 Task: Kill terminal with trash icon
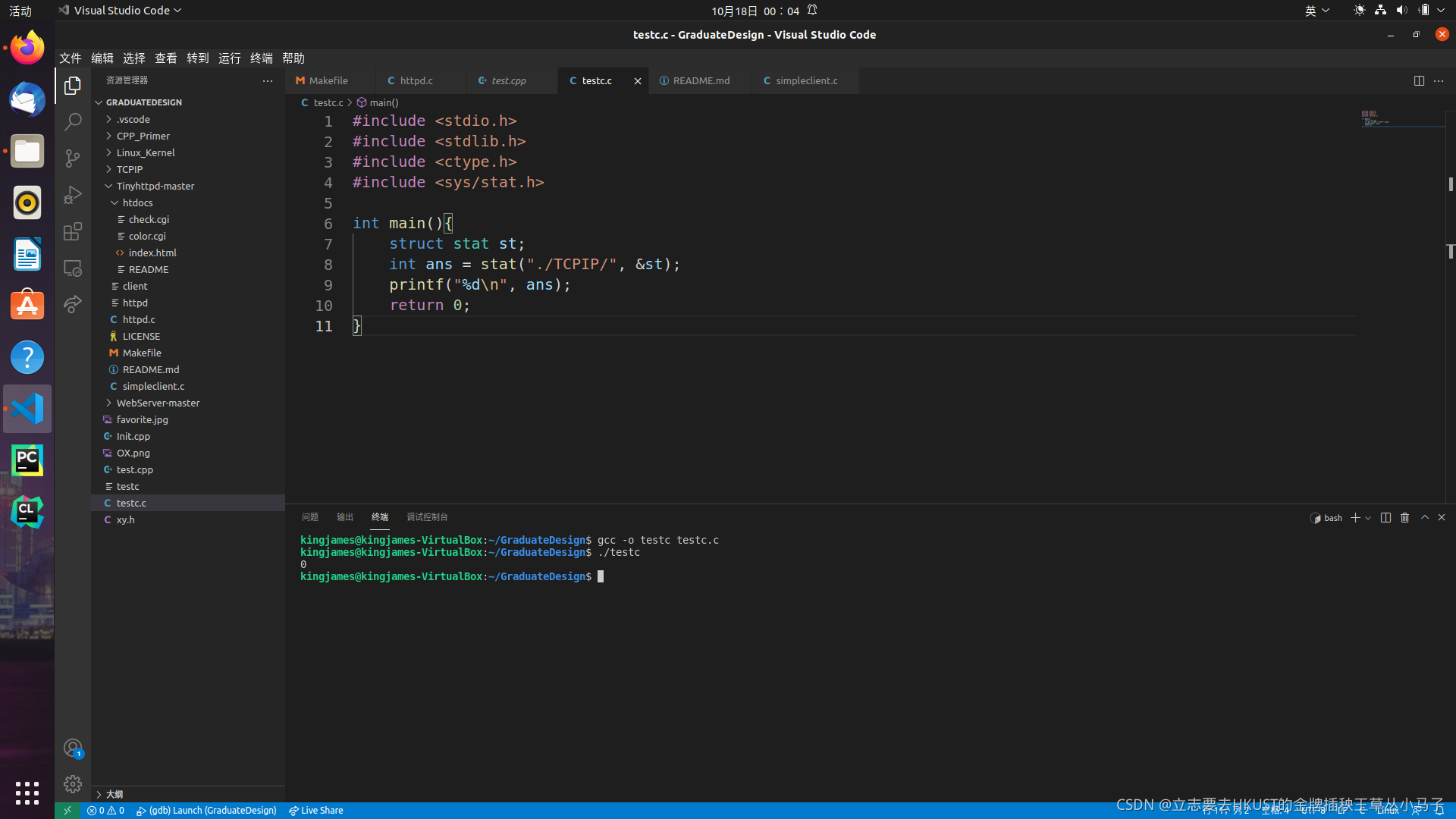tap(1404, 517)
